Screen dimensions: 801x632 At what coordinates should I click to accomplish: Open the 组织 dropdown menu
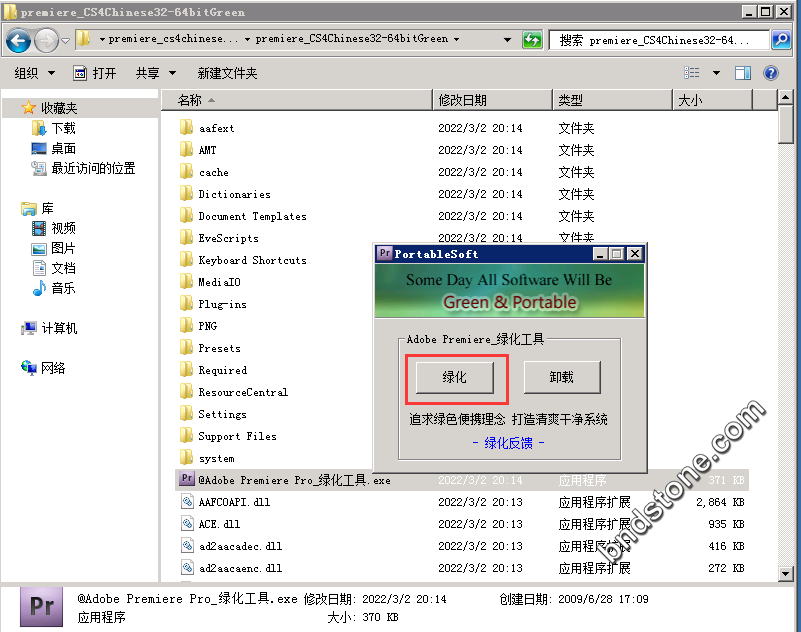33,73
